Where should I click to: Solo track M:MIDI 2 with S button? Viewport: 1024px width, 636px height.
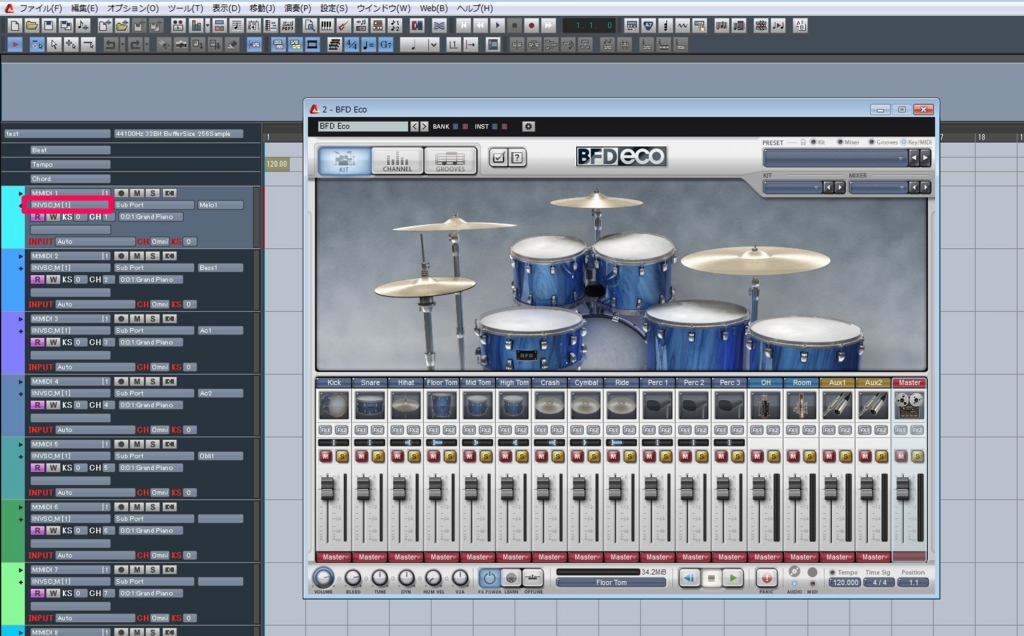(153, 256)
